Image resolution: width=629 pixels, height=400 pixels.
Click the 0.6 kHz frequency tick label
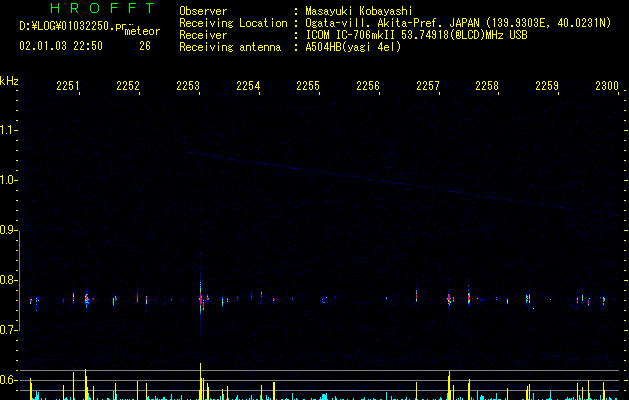[8, 380]
